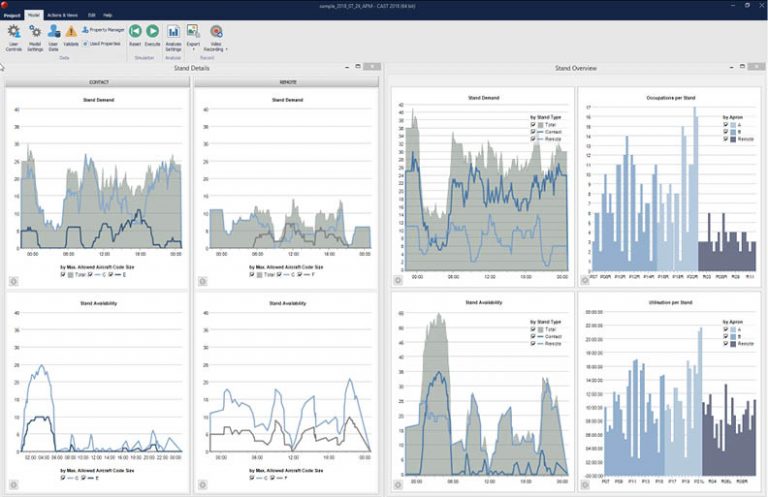Open the Help tab
This screenshot has height=497, width=768.
tap(107, 16)
